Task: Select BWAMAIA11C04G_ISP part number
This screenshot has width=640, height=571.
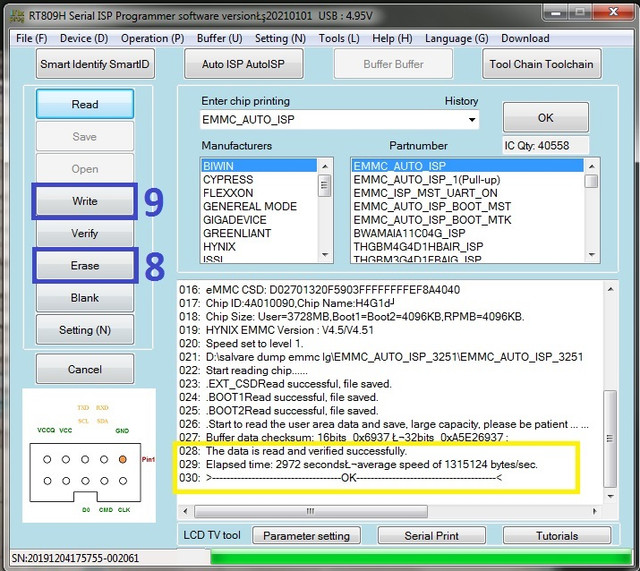Action: (467, 233)
